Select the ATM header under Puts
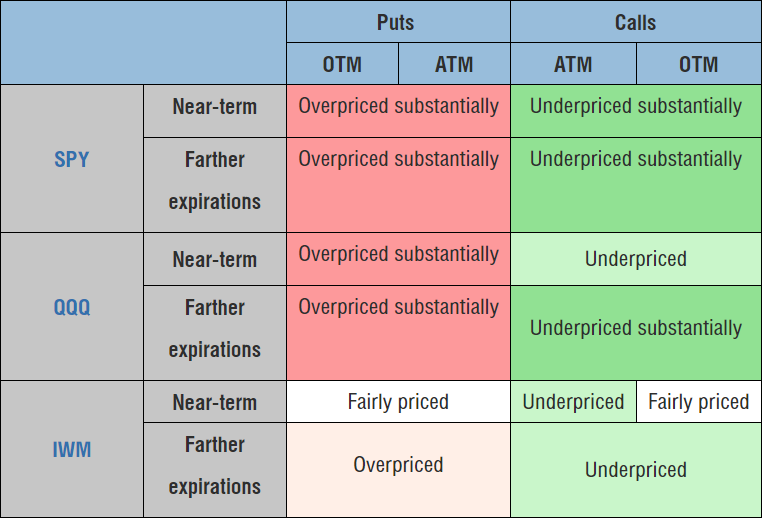This screenshot has height=518, width=764. tap(454, 64)
